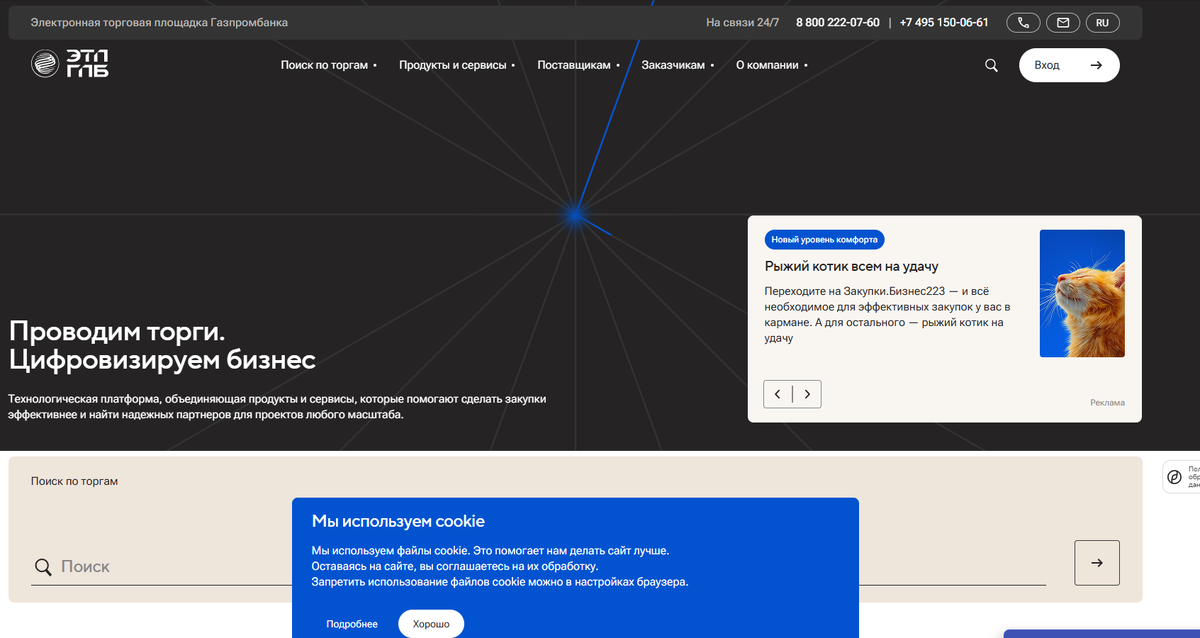Show next banner slide arrow

[x=807, y=394]
